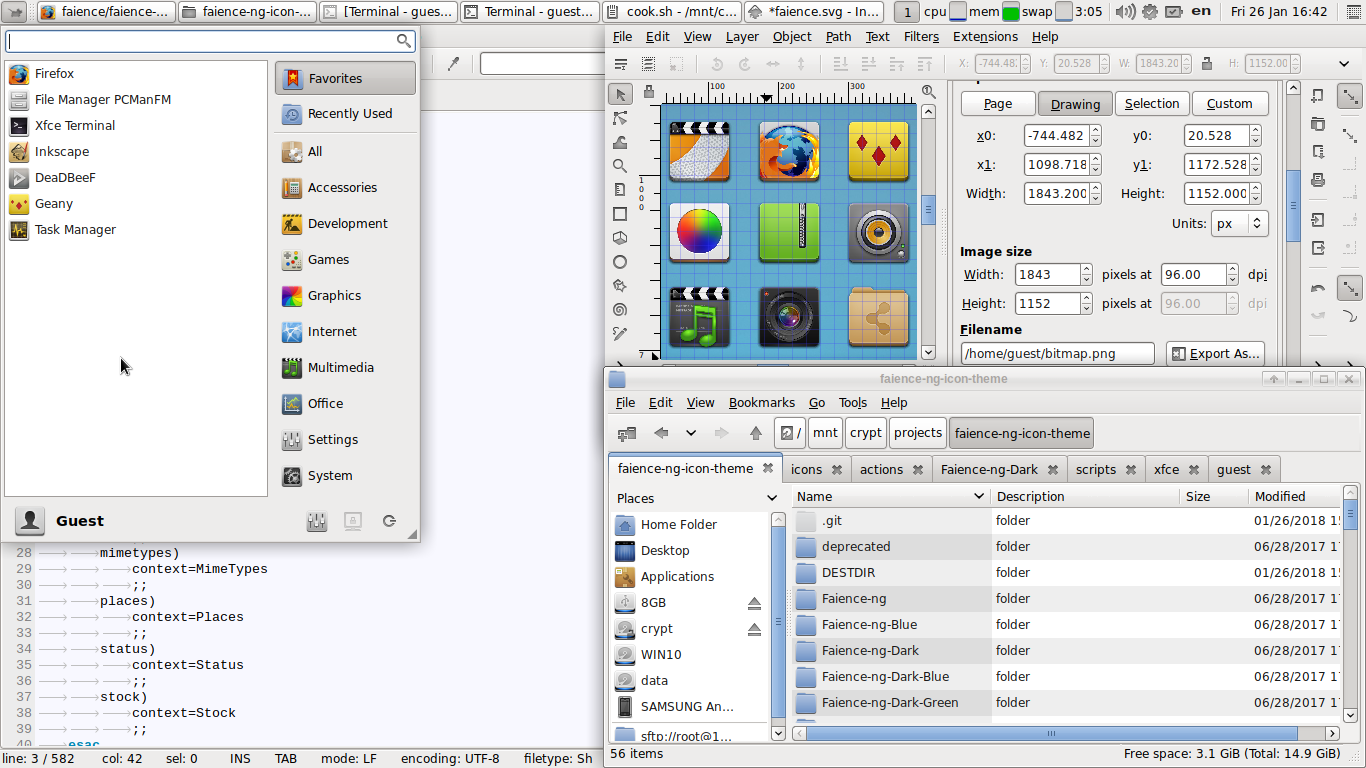The image size is (1366, 768).
Task: Click the Rotate 90° clockwise icon
Action: [x=745, y=63]
